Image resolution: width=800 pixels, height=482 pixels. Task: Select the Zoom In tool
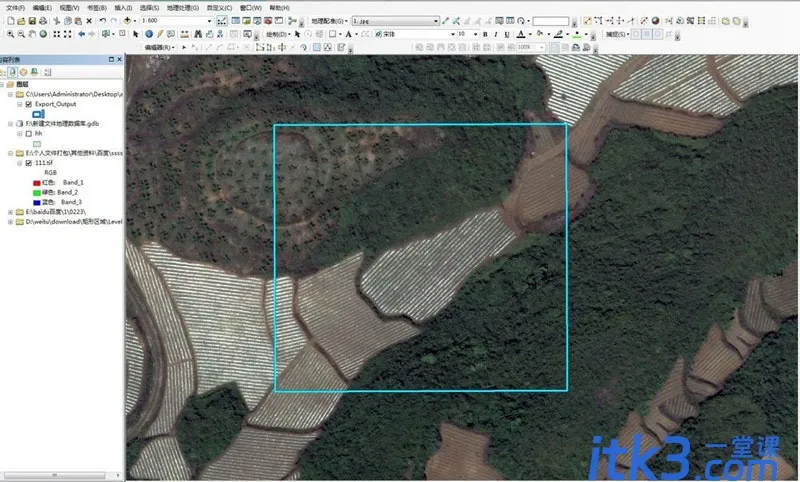(x=10, y=34)
